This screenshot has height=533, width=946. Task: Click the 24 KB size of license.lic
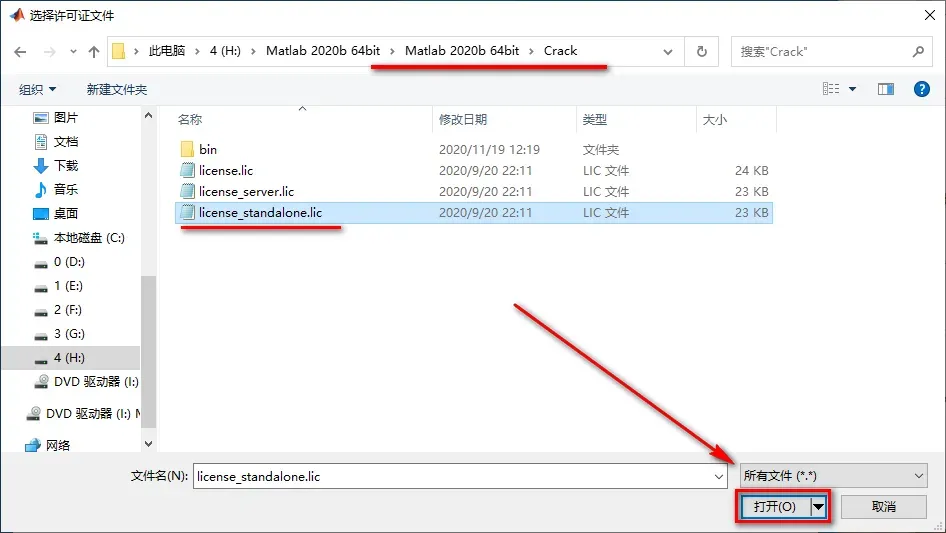pyautogui.click(x=752, y=170)
